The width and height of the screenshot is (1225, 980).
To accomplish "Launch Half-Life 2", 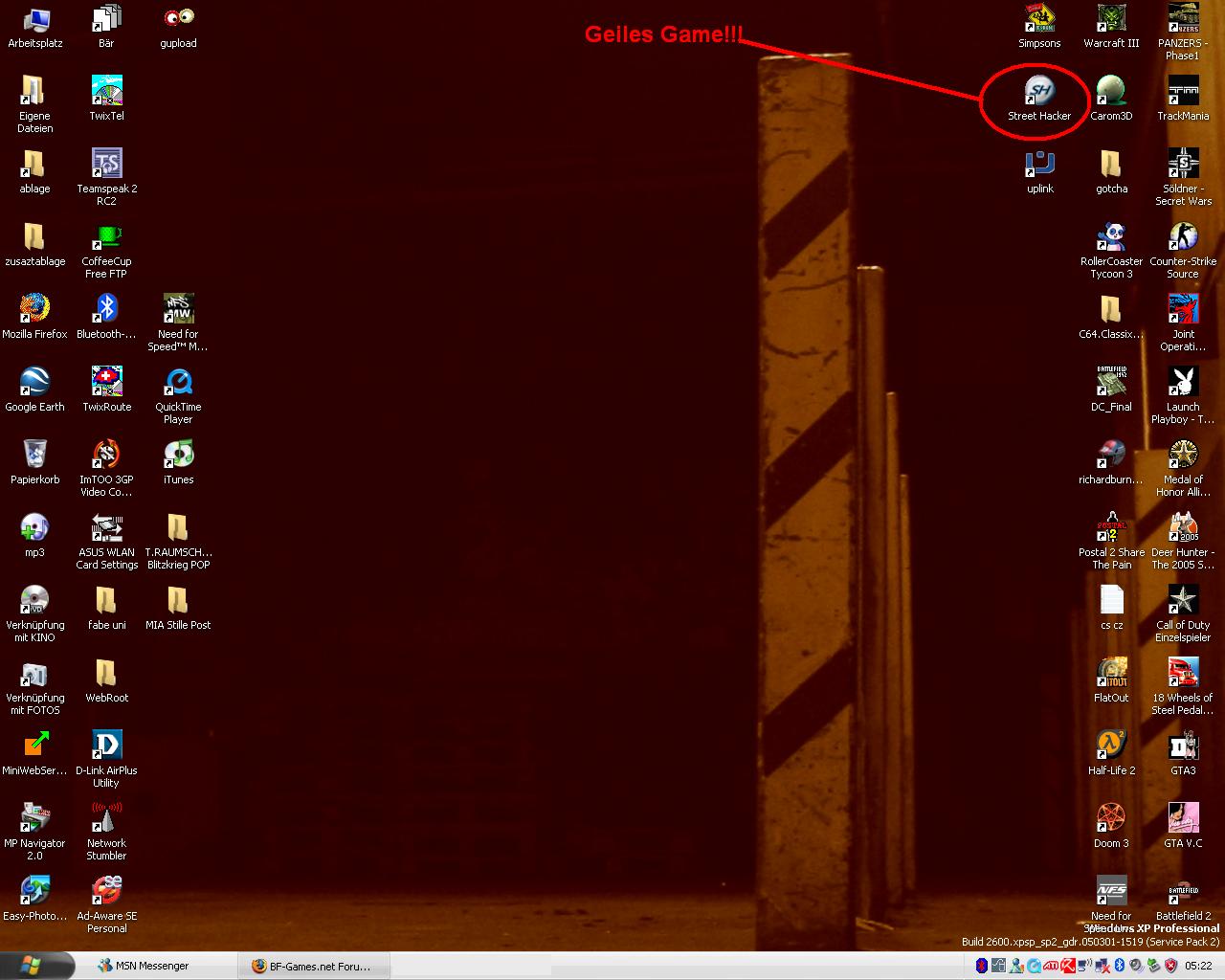I will point(1111,753).
